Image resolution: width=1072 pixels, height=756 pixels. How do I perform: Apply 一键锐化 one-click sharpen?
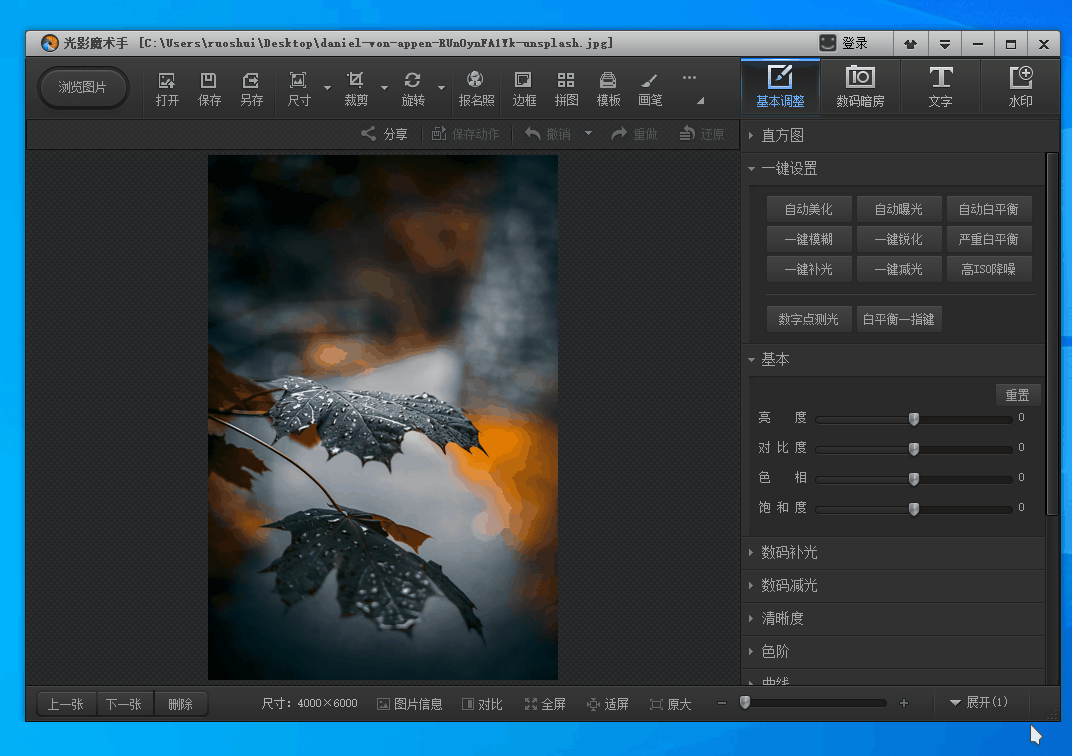pyautogui.click(x=899, y=239)
